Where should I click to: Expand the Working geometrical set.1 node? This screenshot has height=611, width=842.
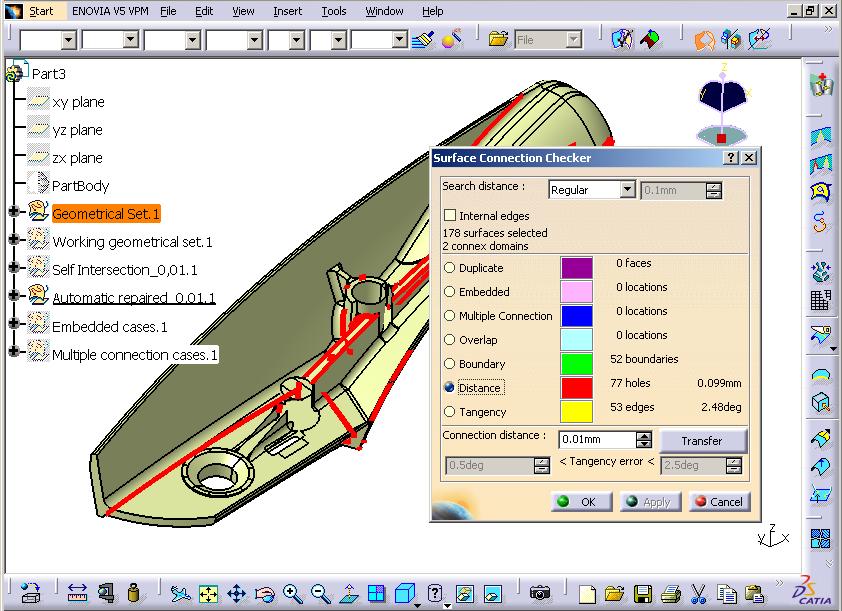tap(14, 239)
